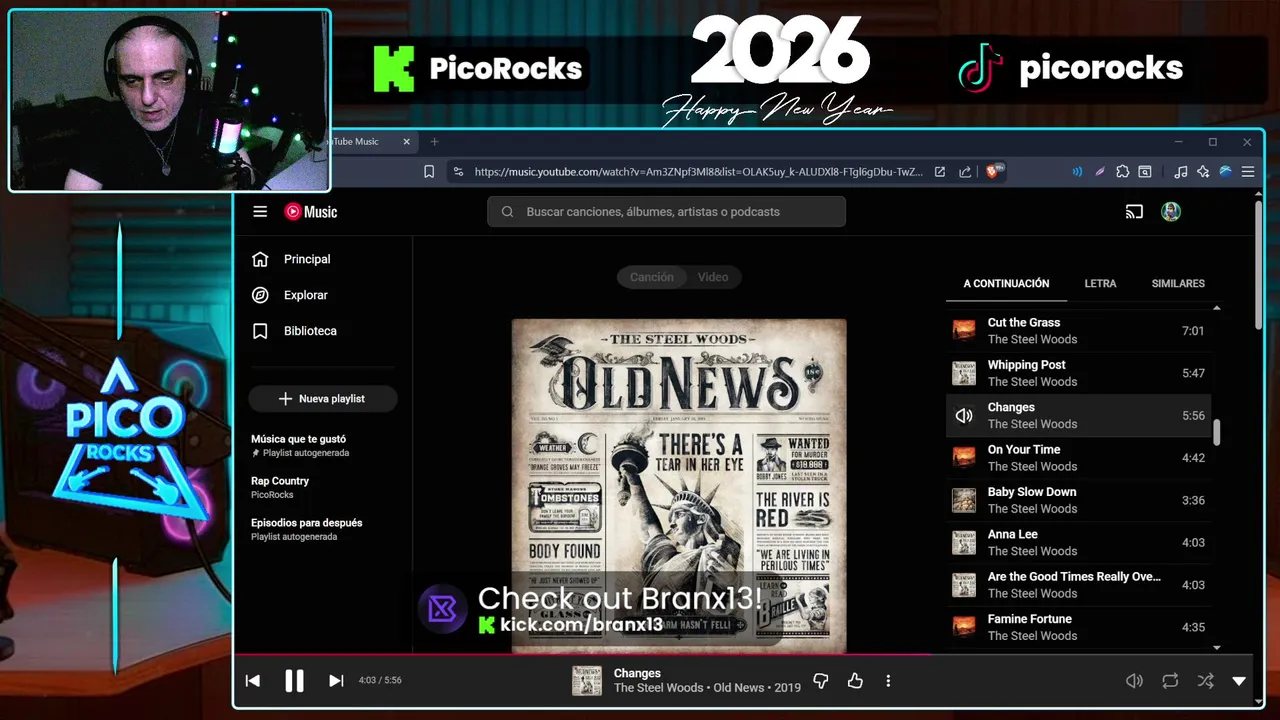Click player bar album thumbnail
This screenshot has width=1280, height=720.
tap(587, 681)
